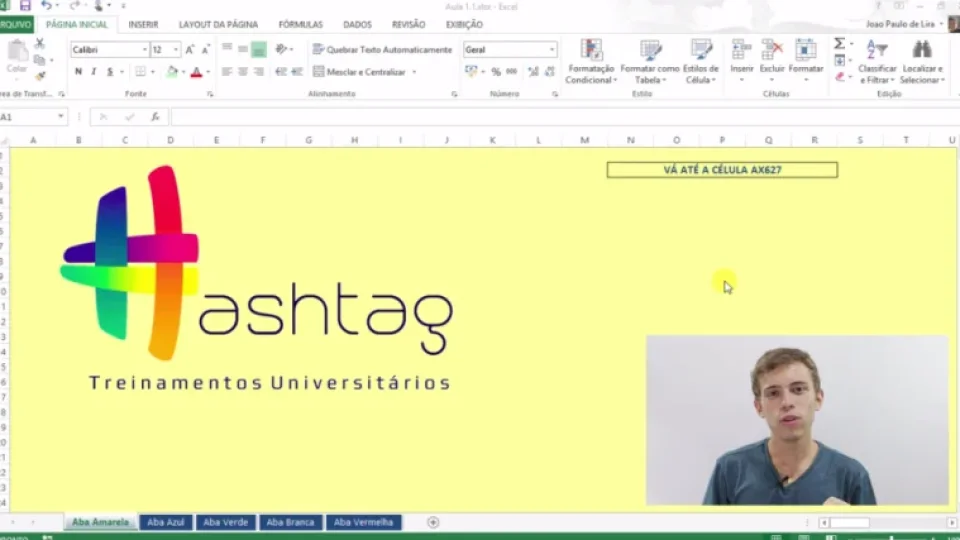Toggle Italic (I) formatting
Image resolution: width=960 pixels, height=540 pixels.
tap(94, 72)
